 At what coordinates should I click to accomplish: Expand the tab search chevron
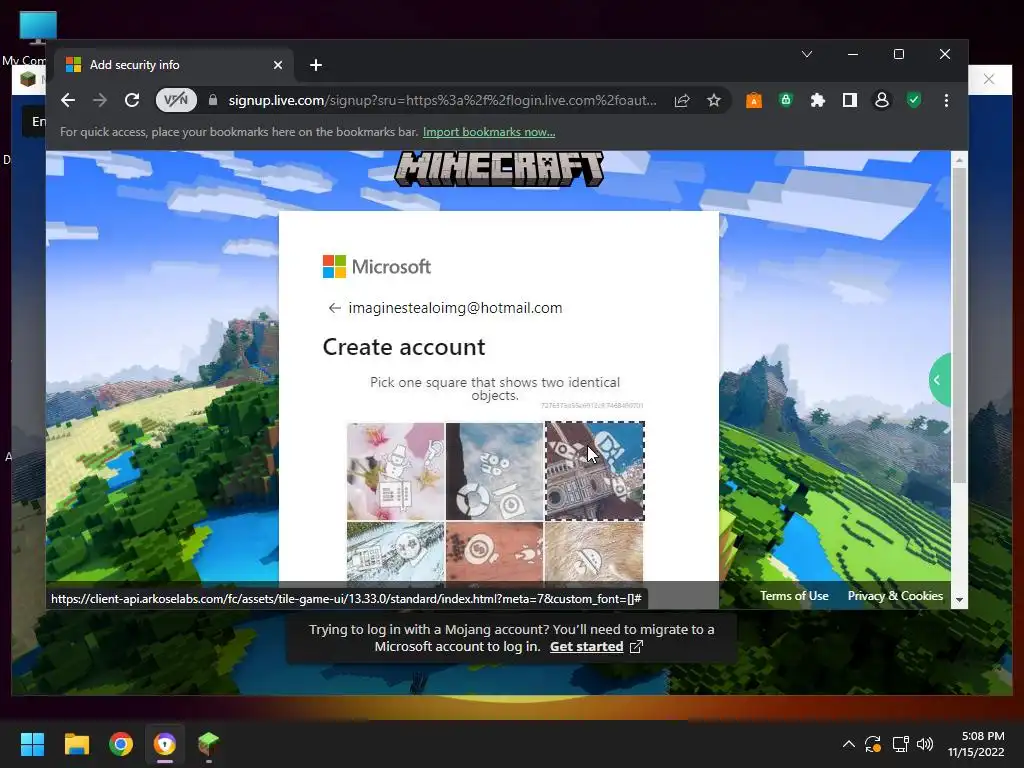pos(807,54)
